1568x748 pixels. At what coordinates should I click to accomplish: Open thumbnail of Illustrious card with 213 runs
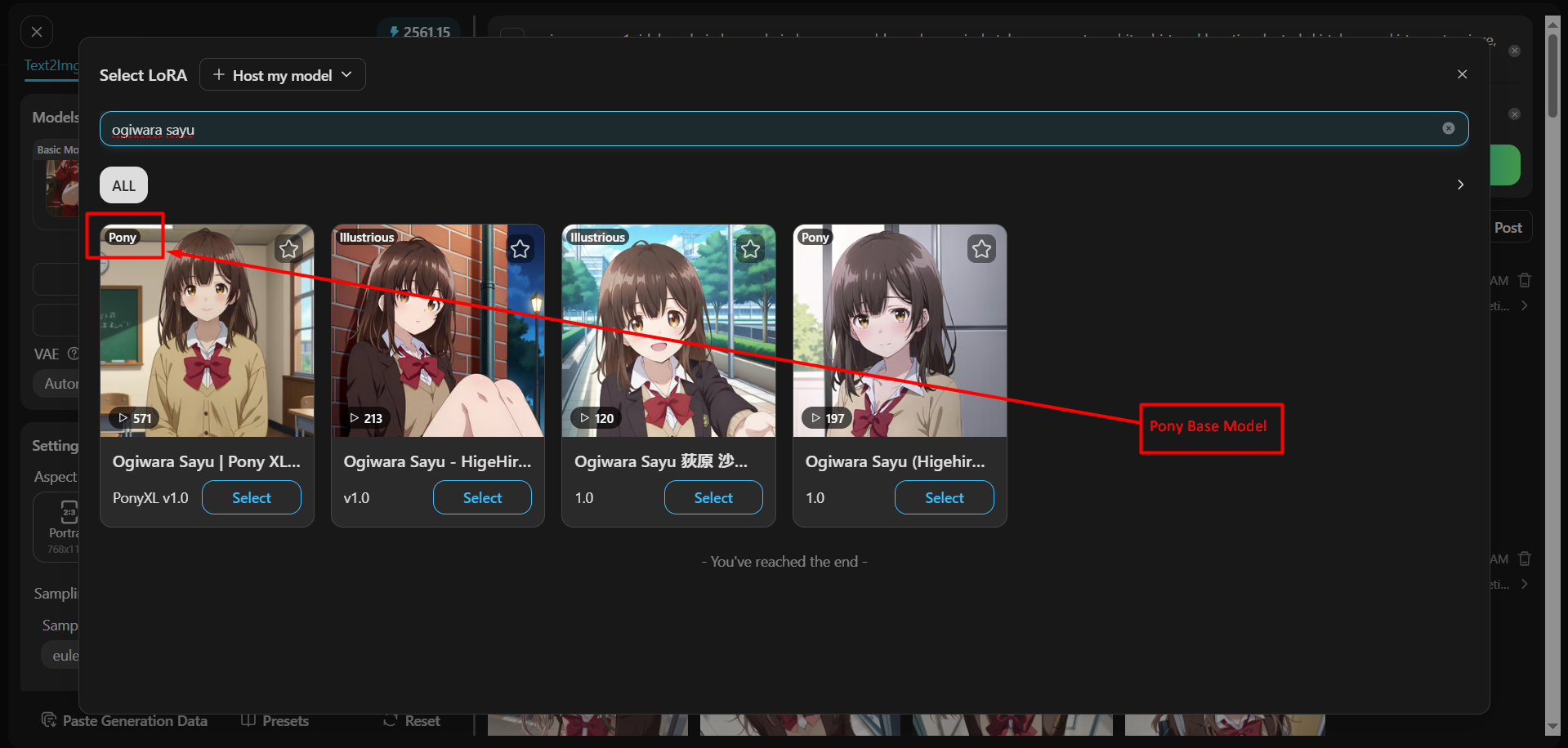coord(437,331)
